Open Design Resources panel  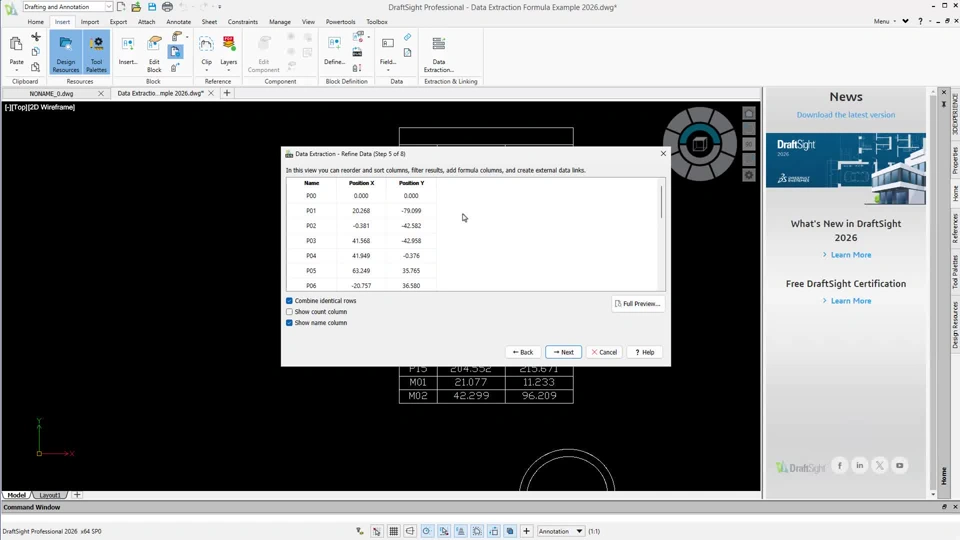coord(66,54)
